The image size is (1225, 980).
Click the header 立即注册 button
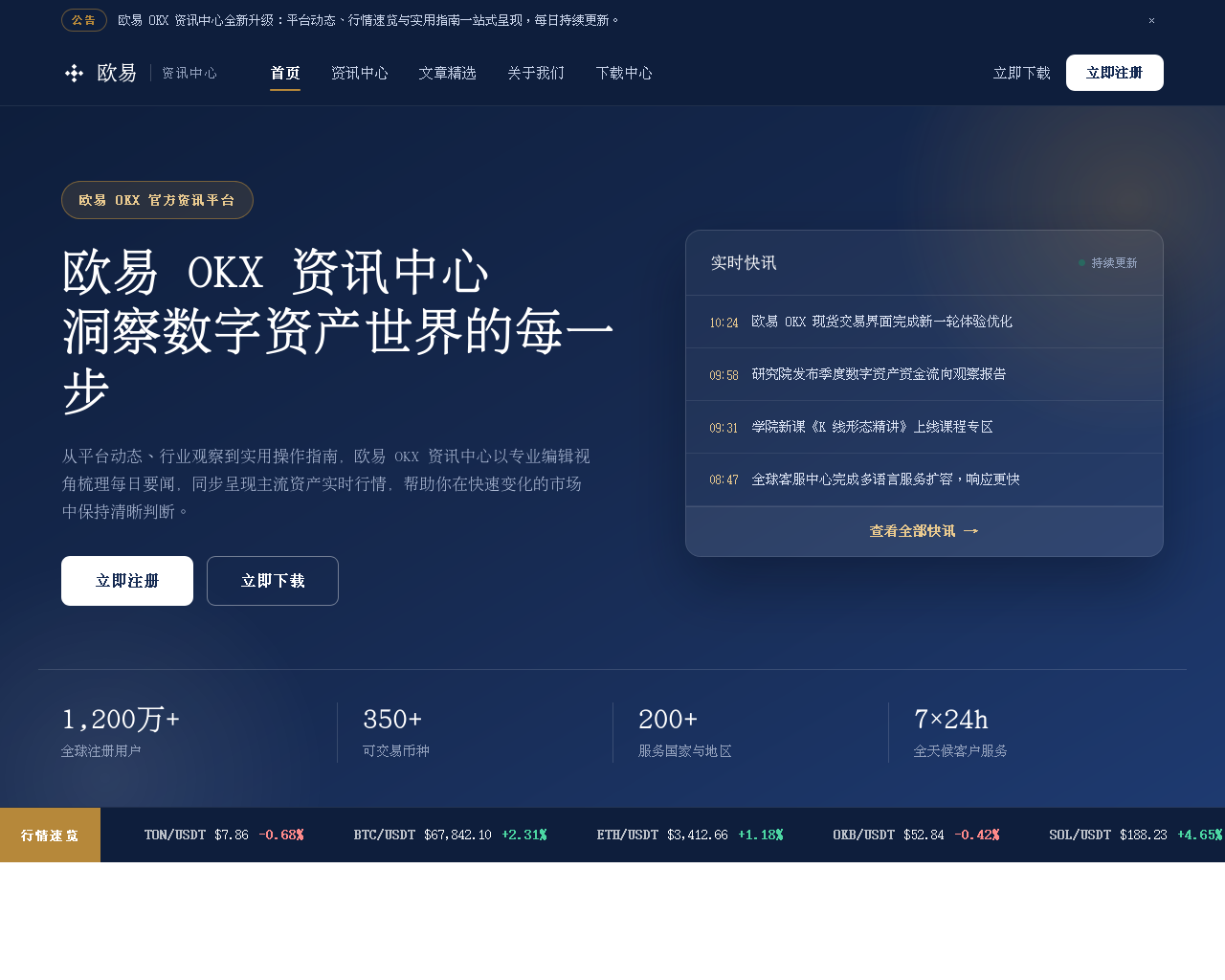(1115, 73)
